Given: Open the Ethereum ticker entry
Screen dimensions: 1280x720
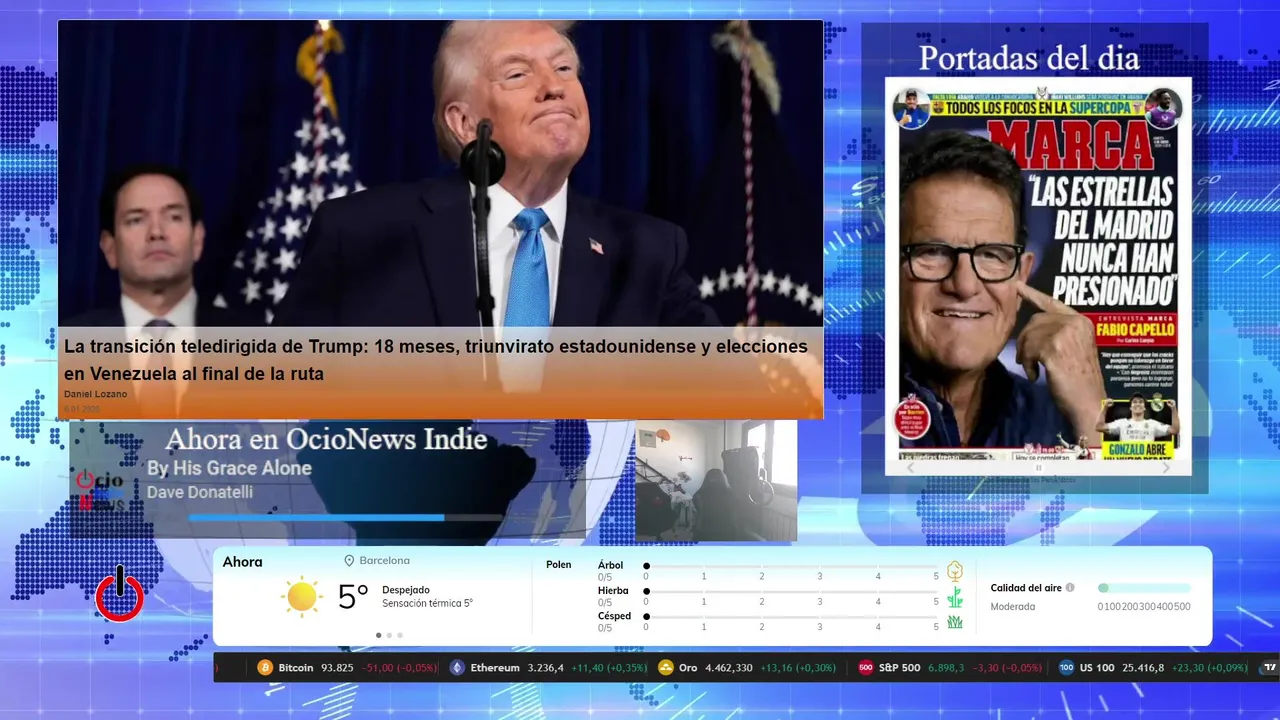Looking at the screenshot, I should pos(548,668).
